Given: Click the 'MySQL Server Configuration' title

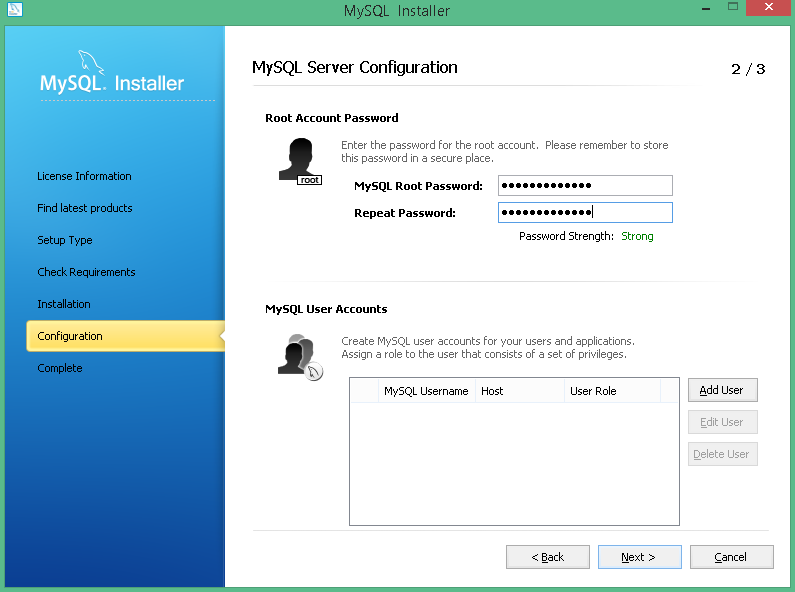Looking at the screenshot, I should click(x=355, y=67).
